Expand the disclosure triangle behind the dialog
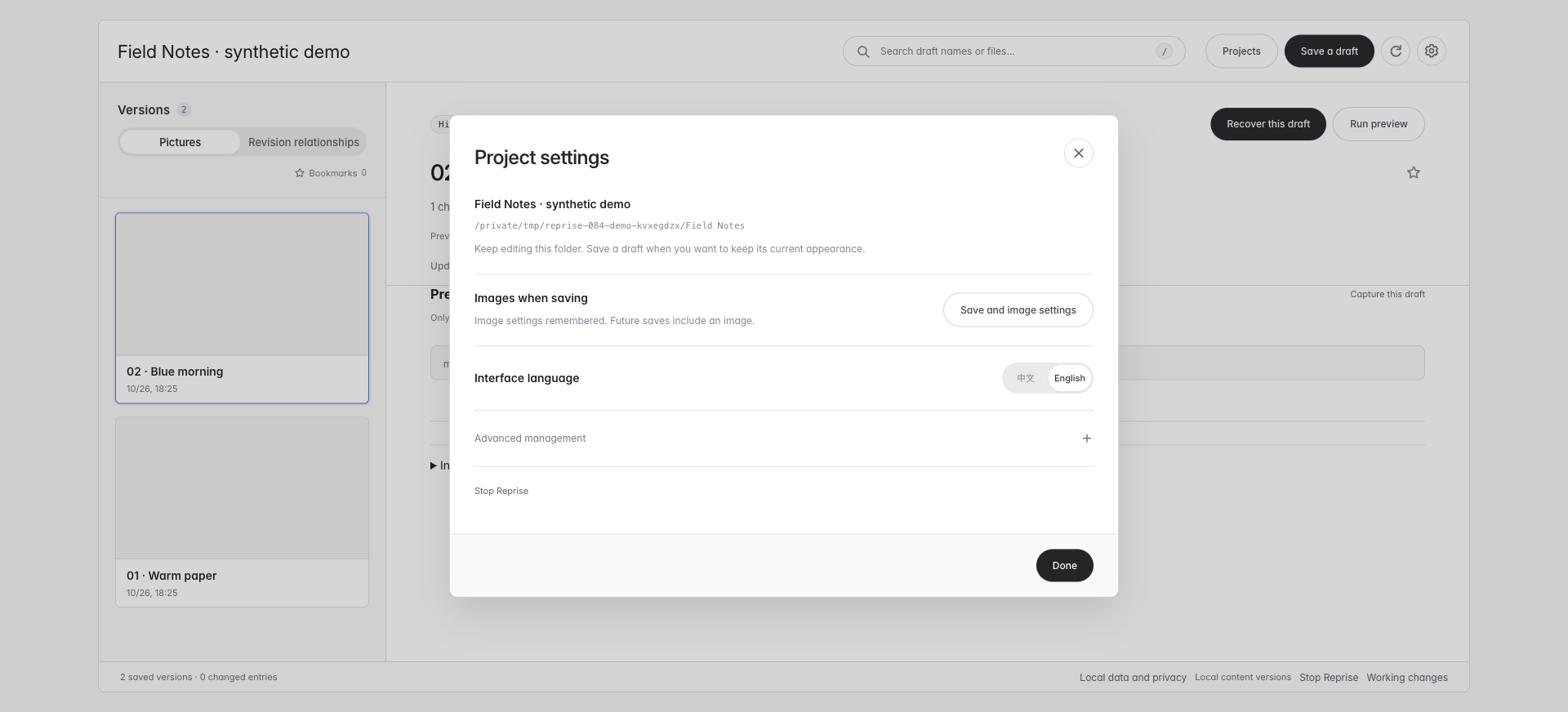Screen dimensions: 1568x712 tap(434, 466)
